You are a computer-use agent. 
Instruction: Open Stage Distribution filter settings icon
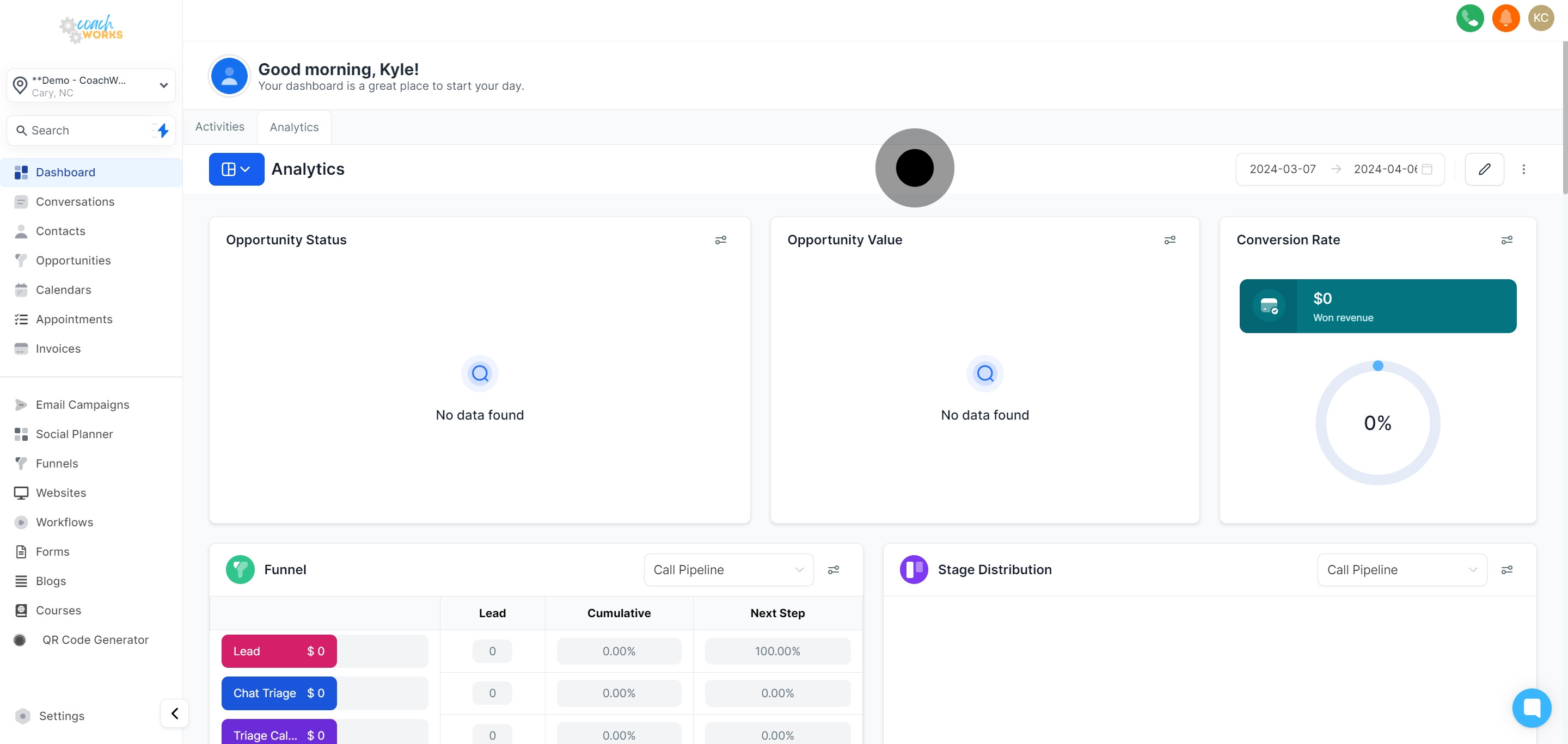click(x=1506, y=570)
